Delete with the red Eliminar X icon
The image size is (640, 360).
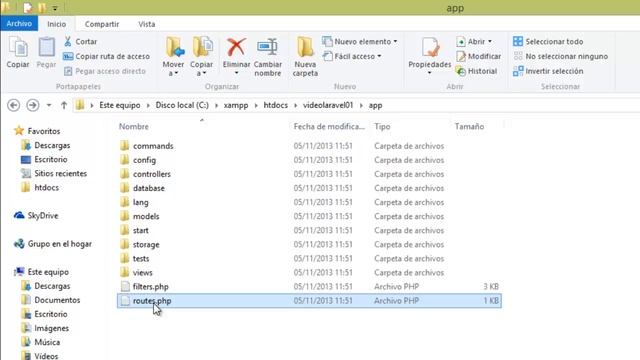236,47
